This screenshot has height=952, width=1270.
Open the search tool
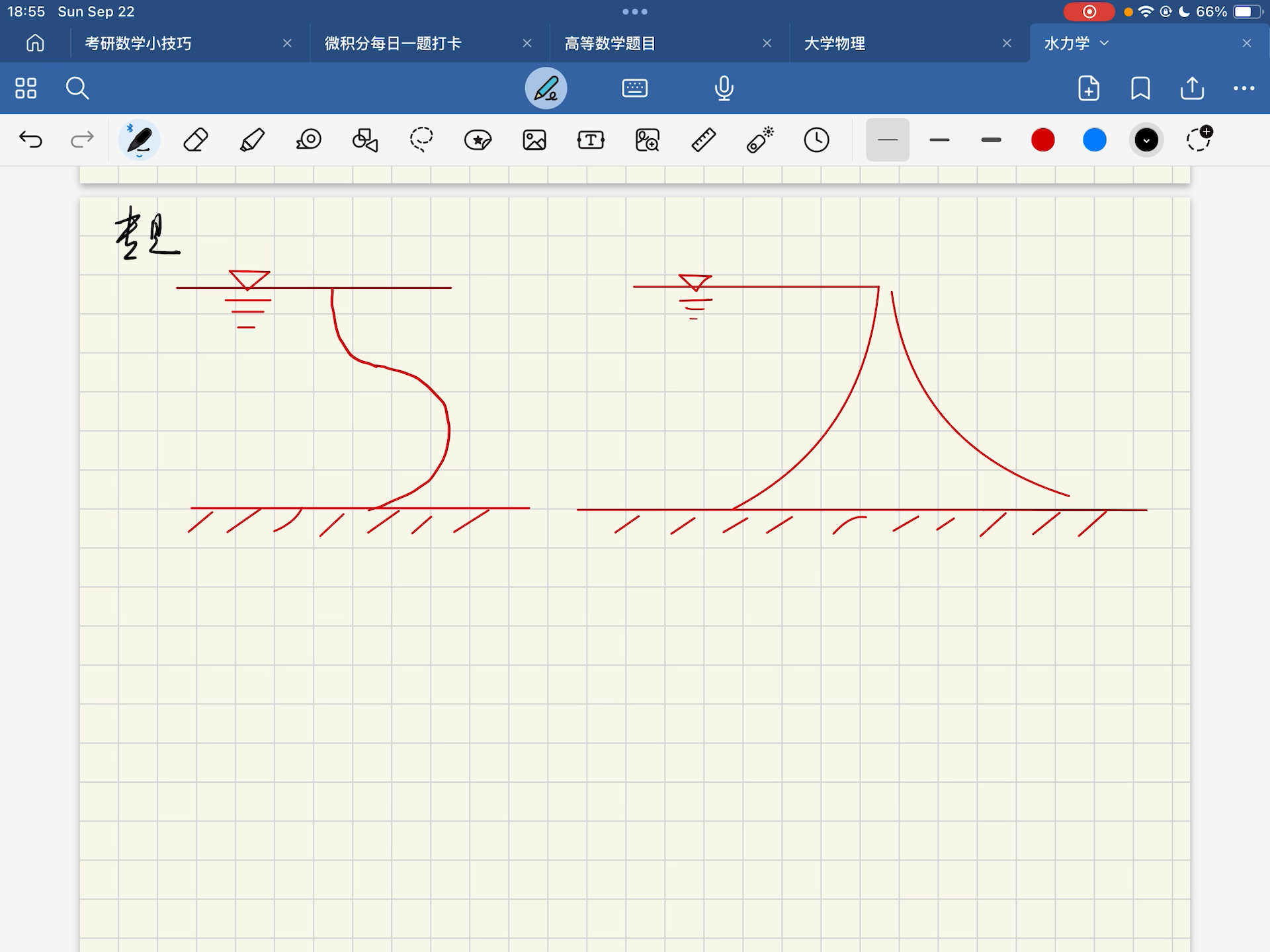click(x=77, y=88)
